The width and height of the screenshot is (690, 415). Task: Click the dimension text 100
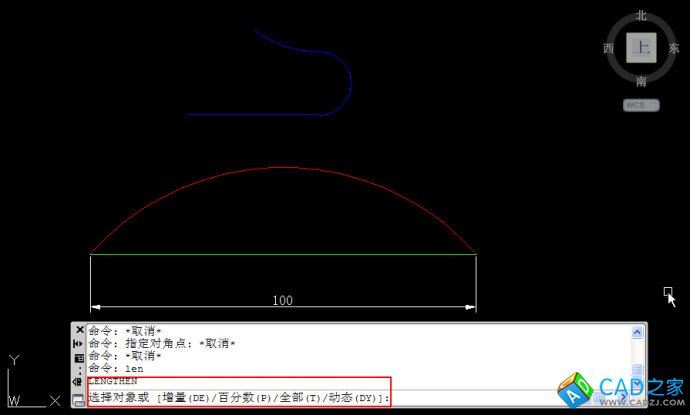click(282, 300)
